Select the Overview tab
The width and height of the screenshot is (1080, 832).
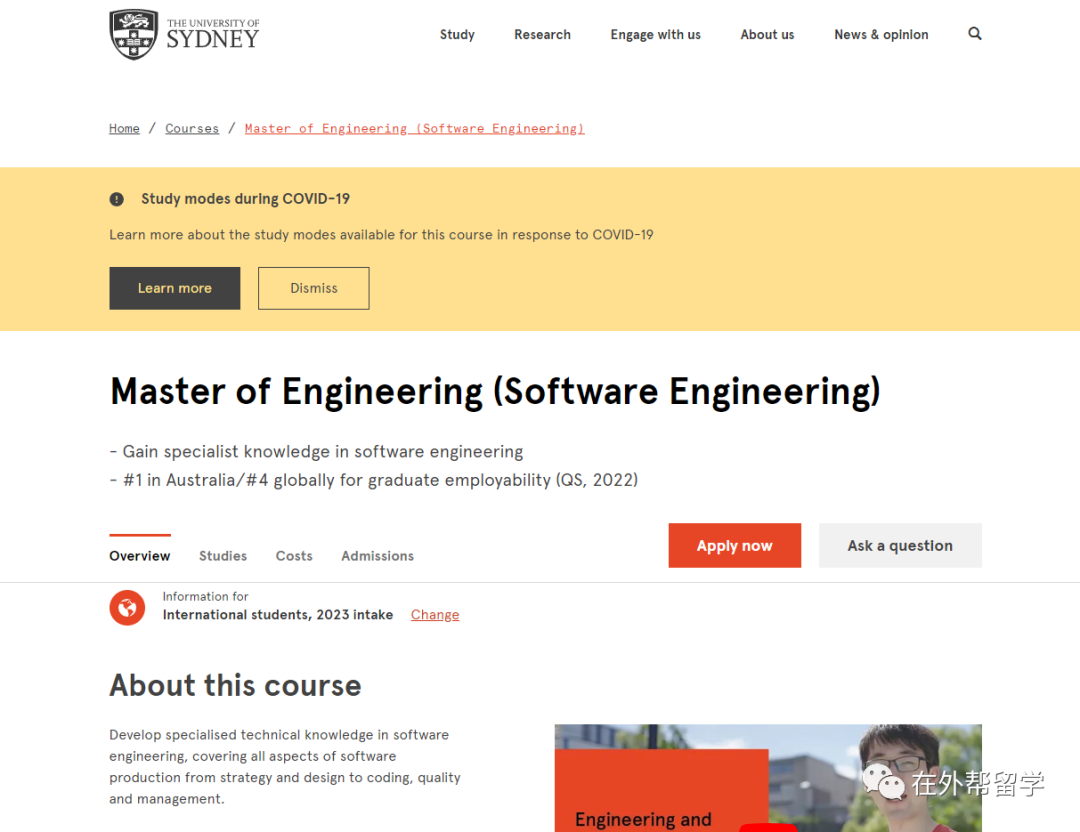[140, 556]
